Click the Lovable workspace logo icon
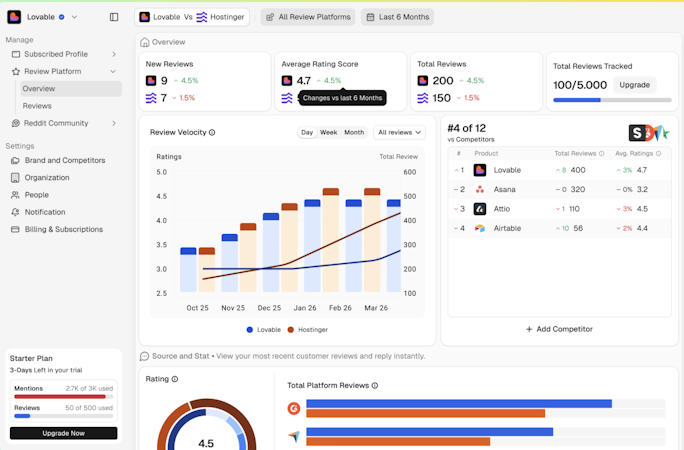 (x=14, y=17)
